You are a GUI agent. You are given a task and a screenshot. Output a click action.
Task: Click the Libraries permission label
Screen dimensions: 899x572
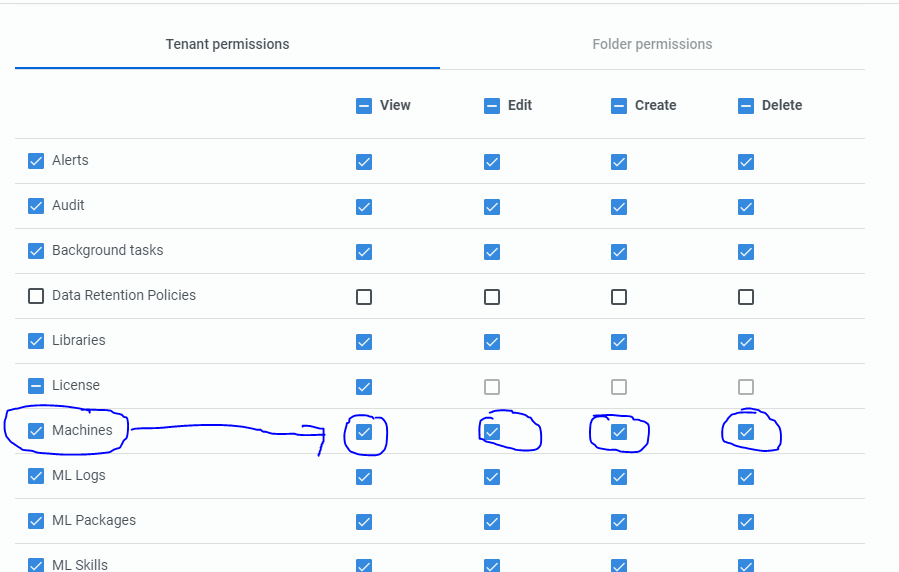coord(79,340)
